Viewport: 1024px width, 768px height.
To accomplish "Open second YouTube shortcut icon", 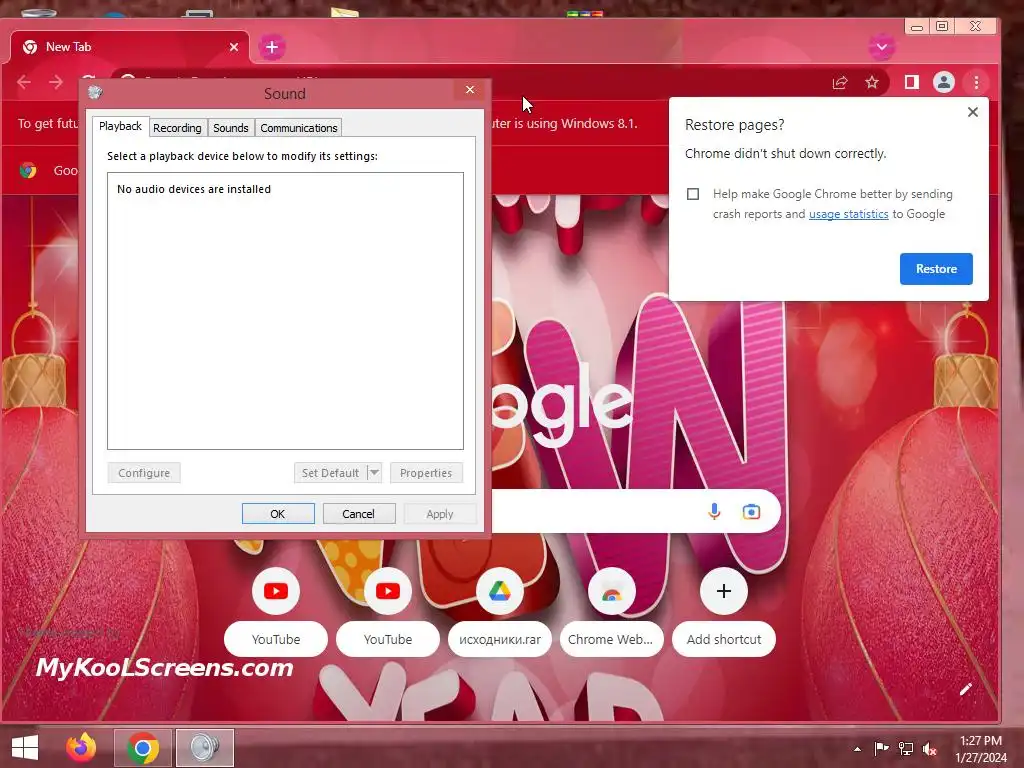I will [x=388, y=591].
